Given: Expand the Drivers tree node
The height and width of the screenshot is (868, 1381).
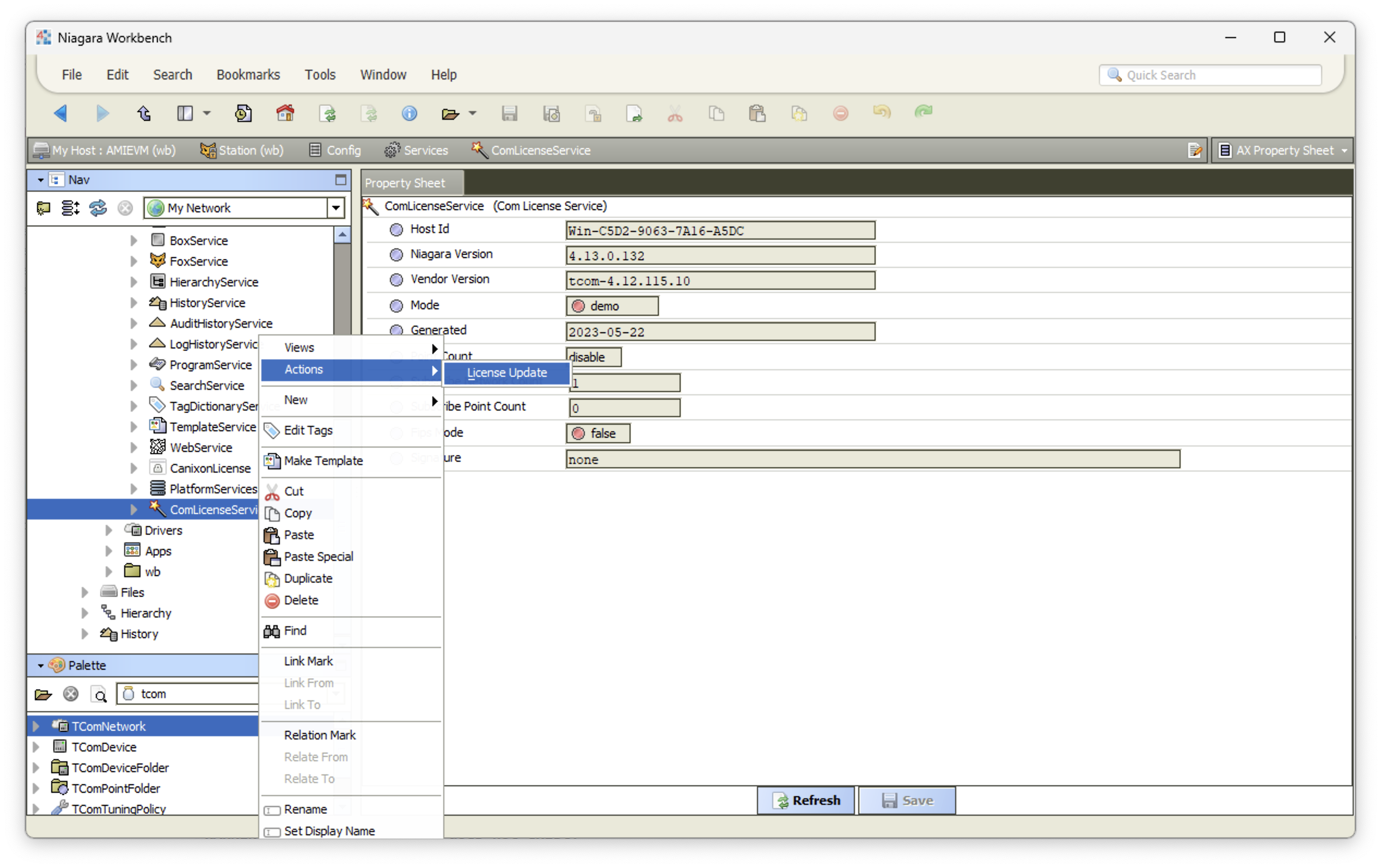Looking at the screenshot, I should (109, 530).
